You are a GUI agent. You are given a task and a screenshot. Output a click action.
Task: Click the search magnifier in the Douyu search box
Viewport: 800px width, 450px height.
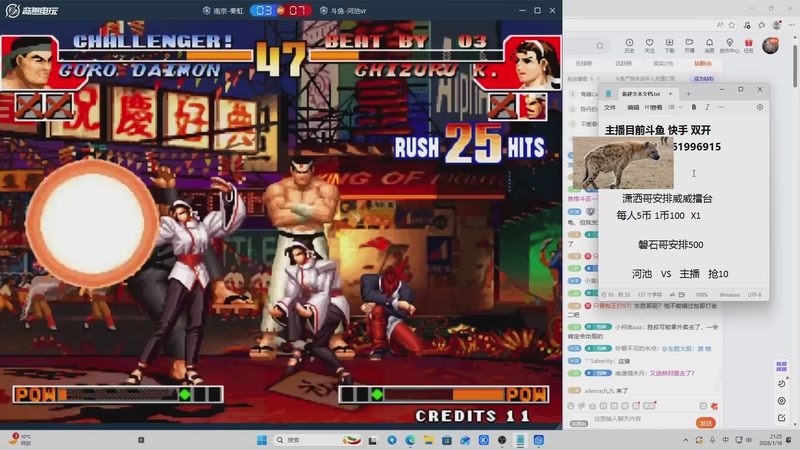pos(600,46)
